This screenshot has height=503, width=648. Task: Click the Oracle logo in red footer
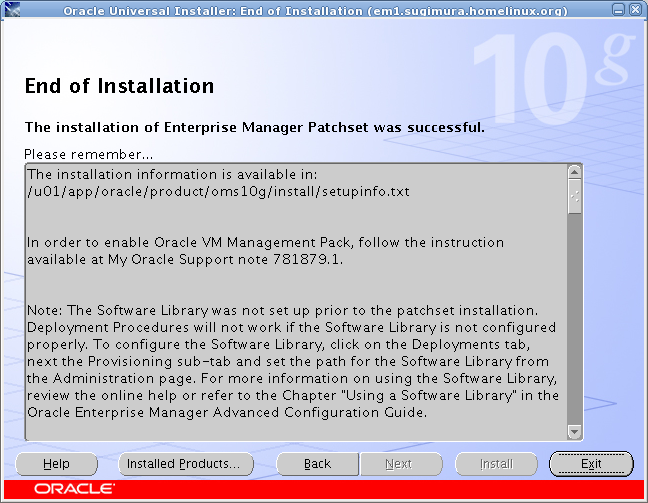coord(74,489)
